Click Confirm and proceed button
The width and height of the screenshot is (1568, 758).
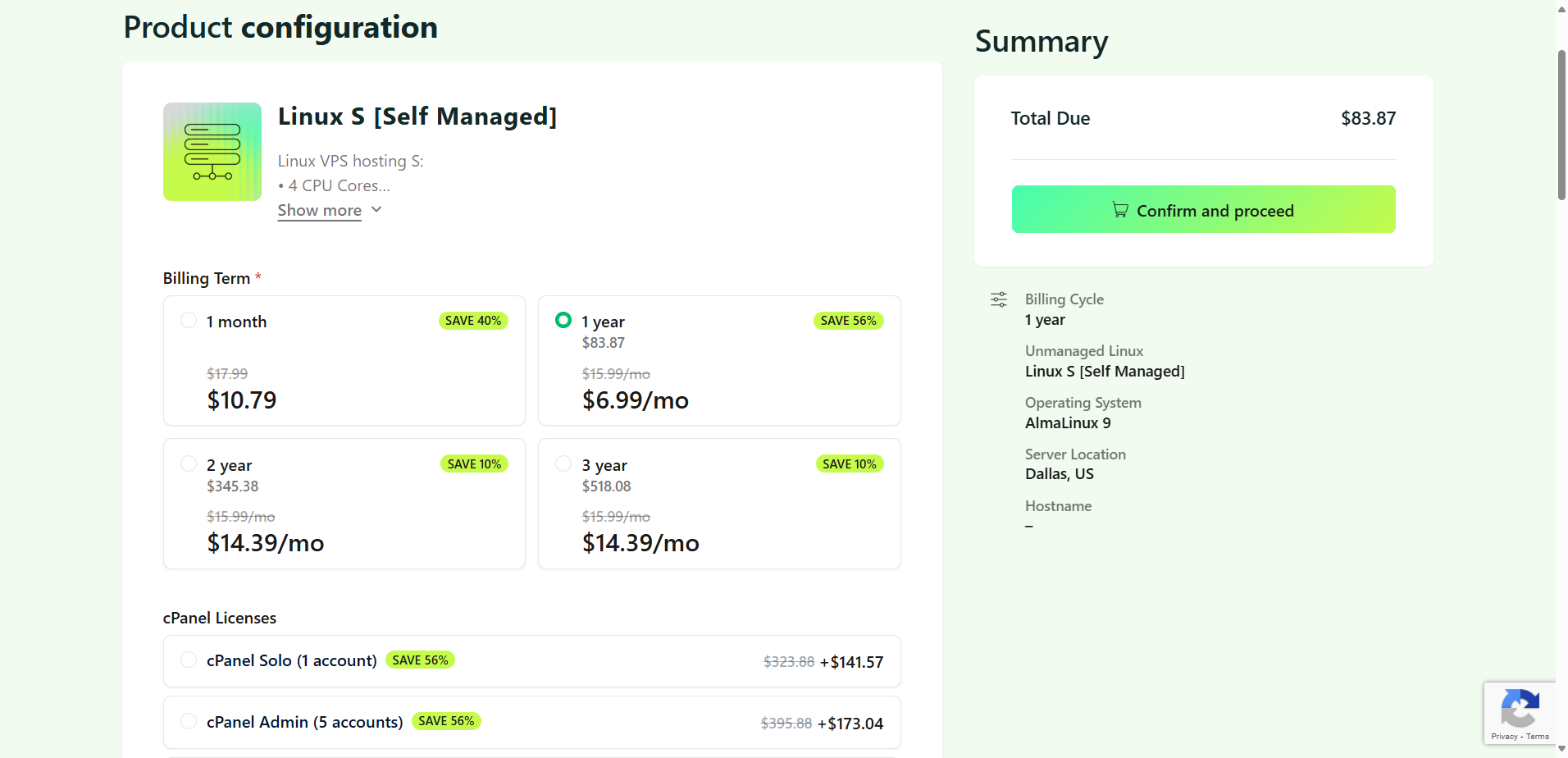pos(1203,209)
